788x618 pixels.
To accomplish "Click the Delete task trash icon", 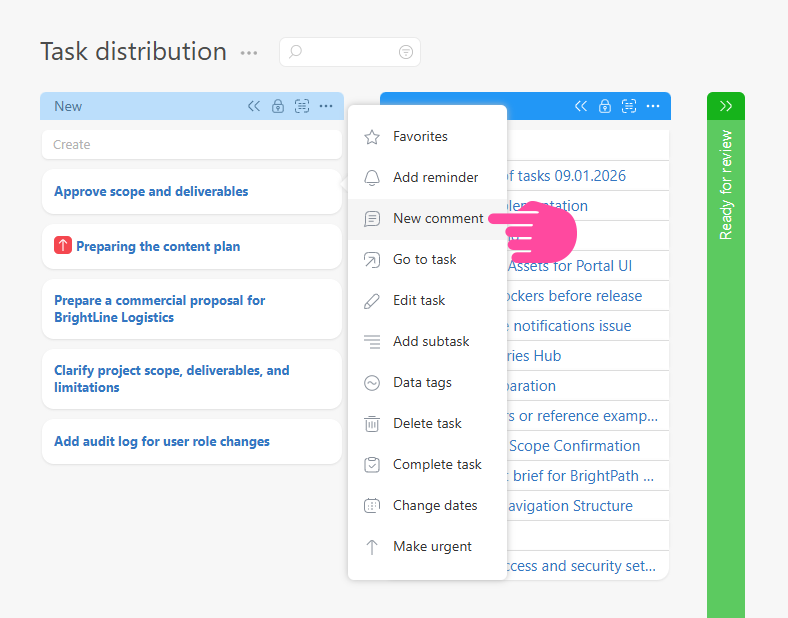I will click(372, 424).
